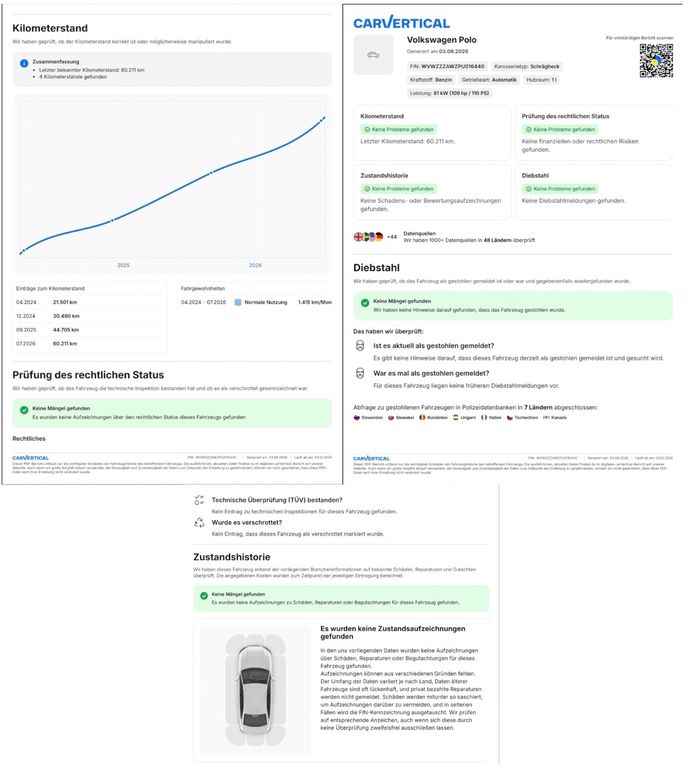689x768 pixels.
Task: Click the 2026 label on the mileage chart
Action: [x=255, y=265]
